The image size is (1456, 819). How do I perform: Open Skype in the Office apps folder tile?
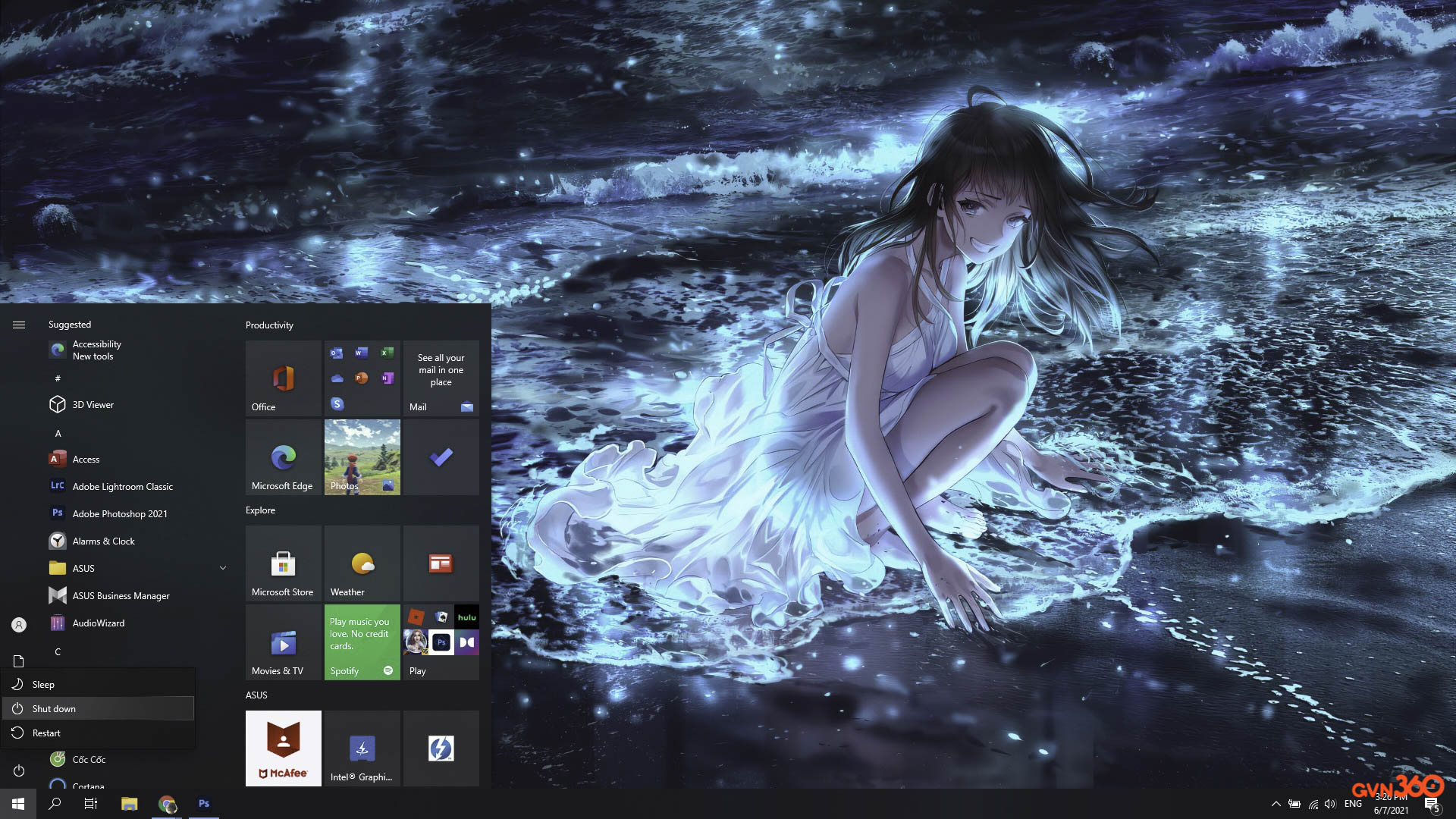coord(337,404)
